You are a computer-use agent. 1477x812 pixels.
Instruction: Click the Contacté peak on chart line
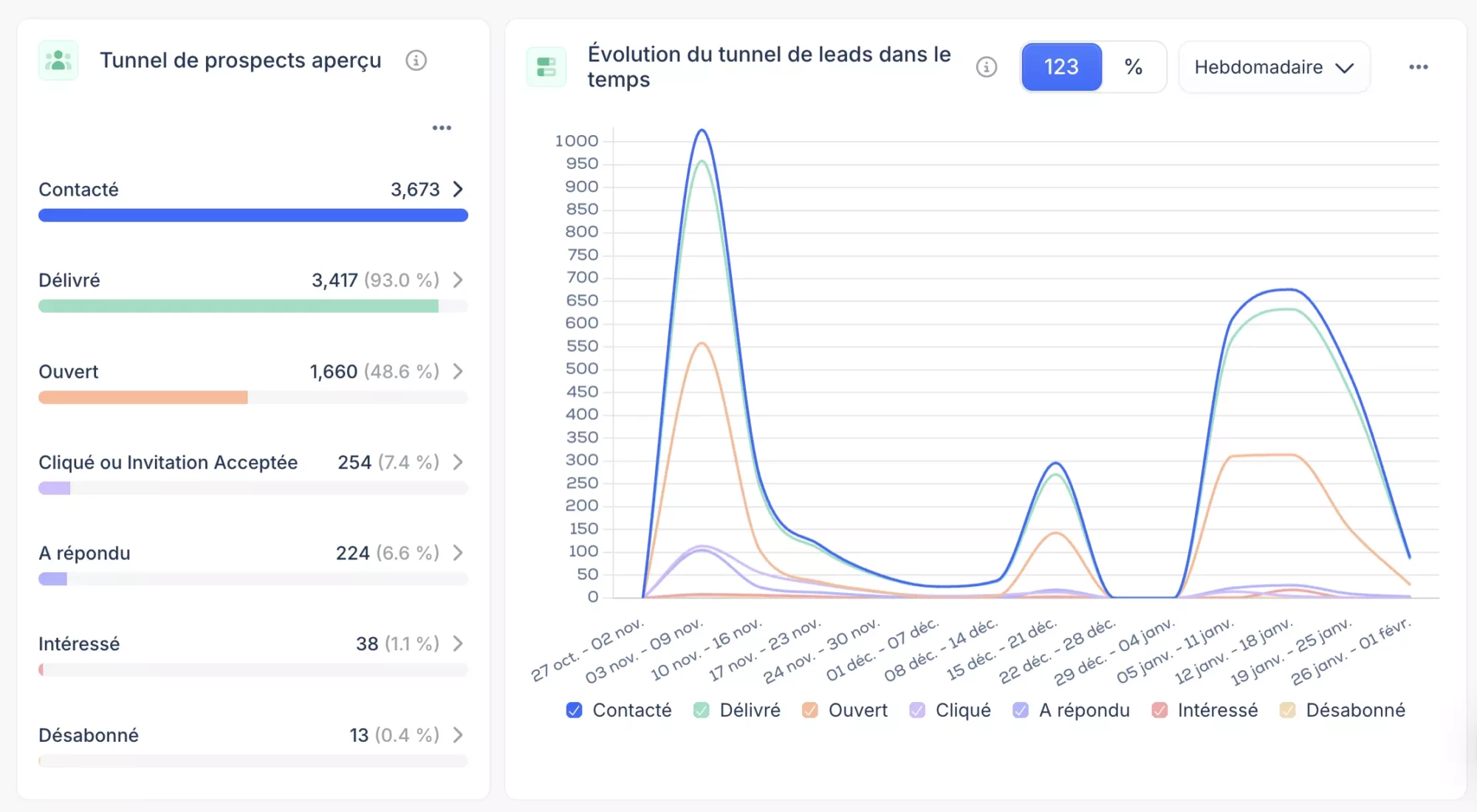(x=702, y=131)
